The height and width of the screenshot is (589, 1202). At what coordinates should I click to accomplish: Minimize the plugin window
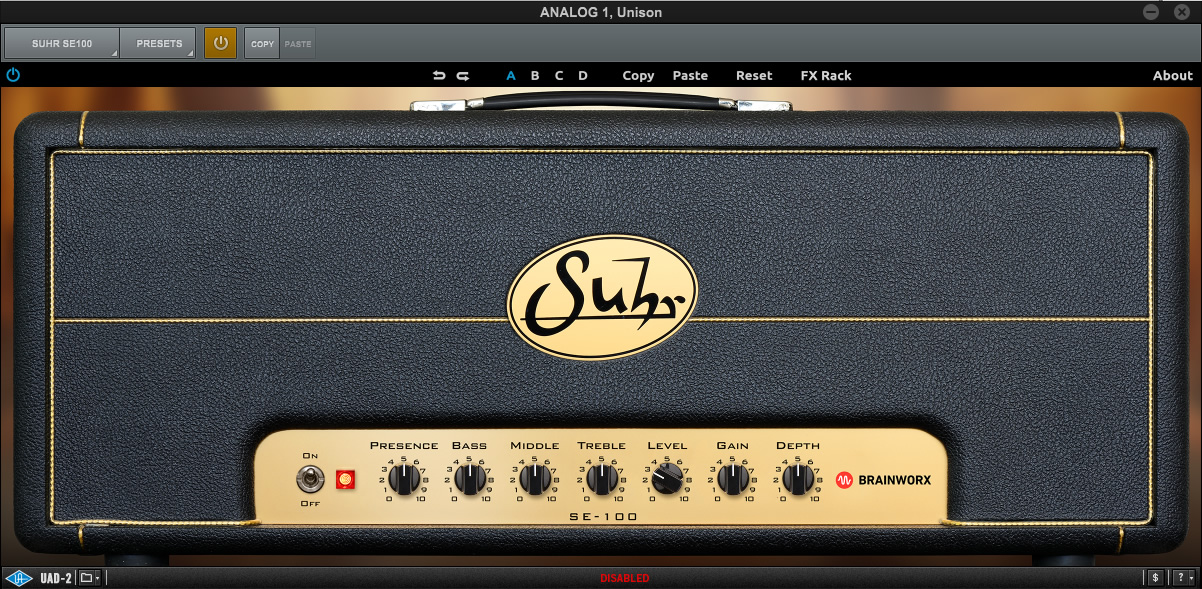pyautogui.click(x=1152, y=12)
